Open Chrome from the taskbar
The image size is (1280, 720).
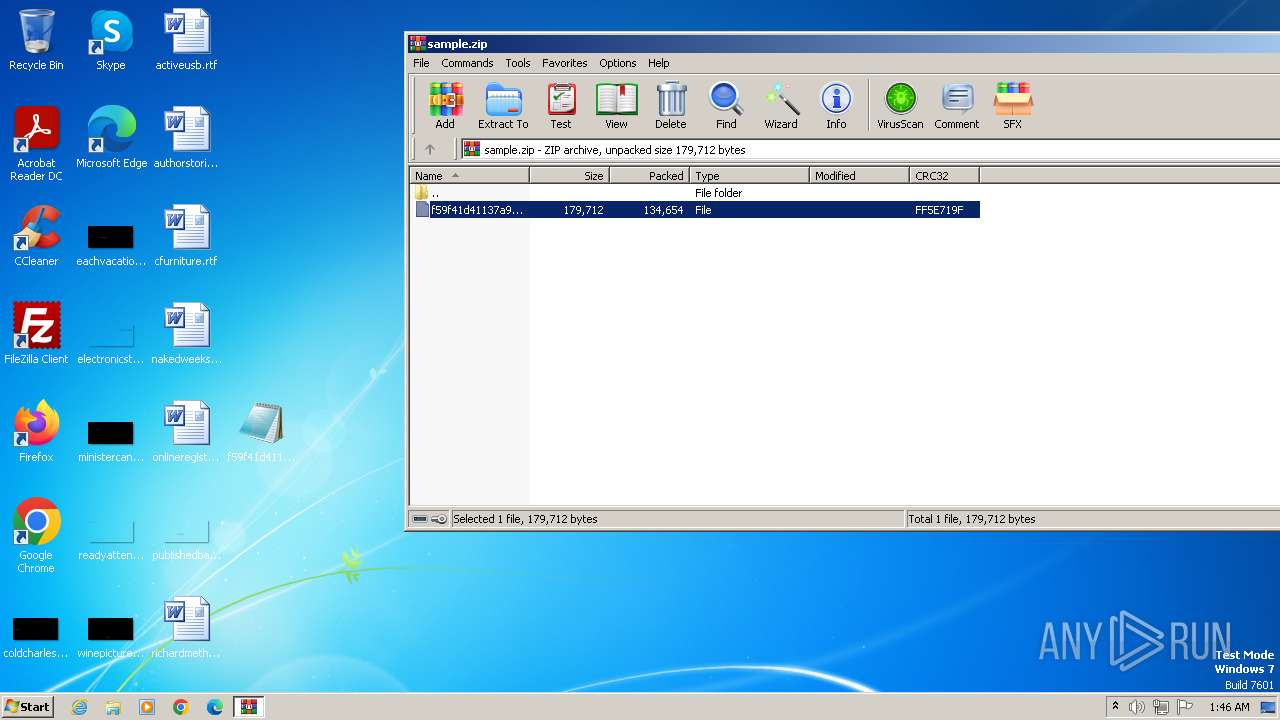click(x=180, y=707)
